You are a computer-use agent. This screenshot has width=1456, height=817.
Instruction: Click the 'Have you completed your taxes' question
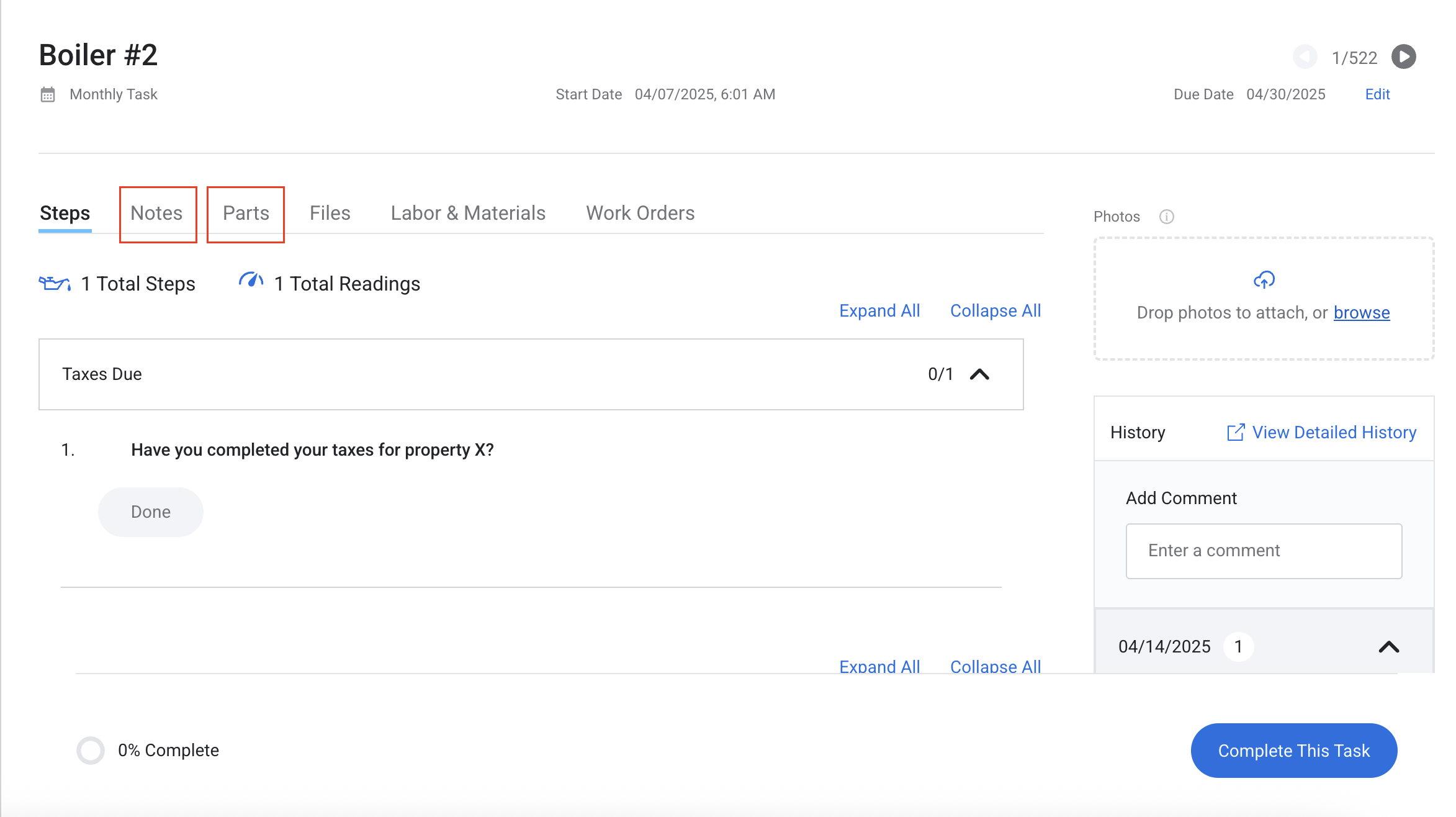[312, 450]
